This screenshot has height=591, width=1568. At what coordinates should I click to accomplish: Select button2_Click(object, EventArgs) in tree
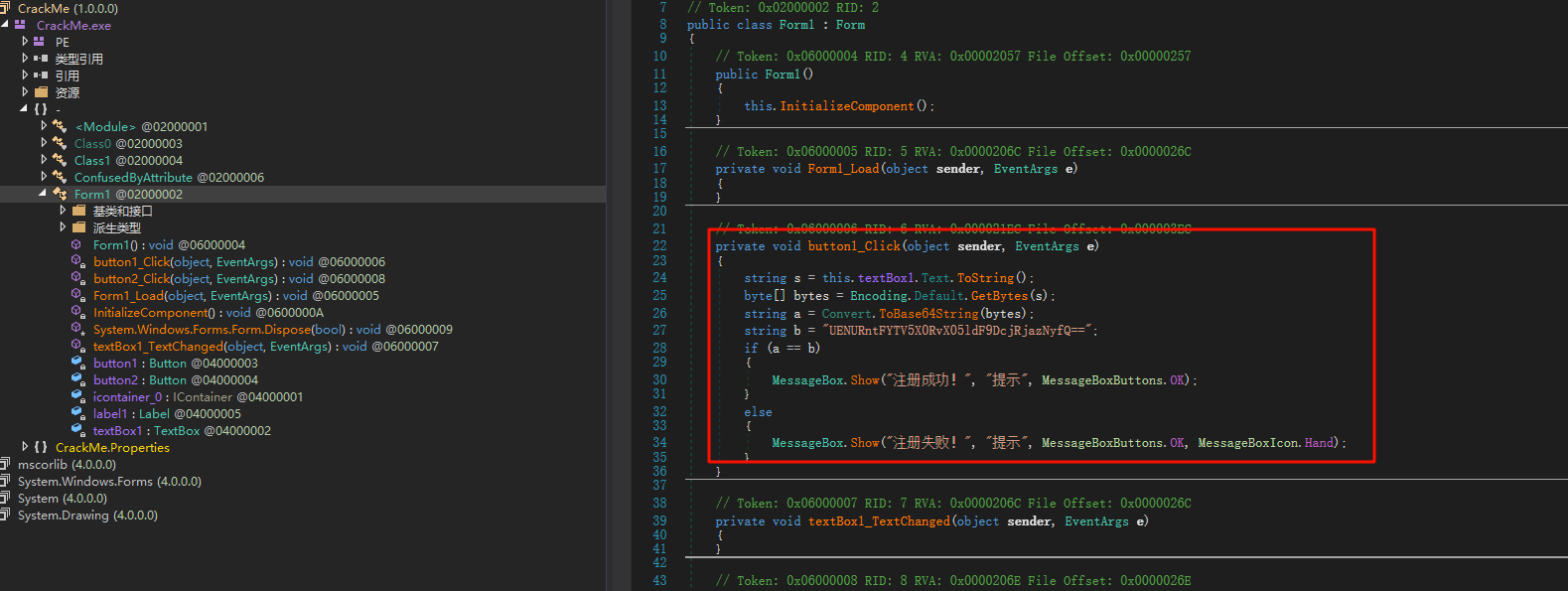[239, 278]
